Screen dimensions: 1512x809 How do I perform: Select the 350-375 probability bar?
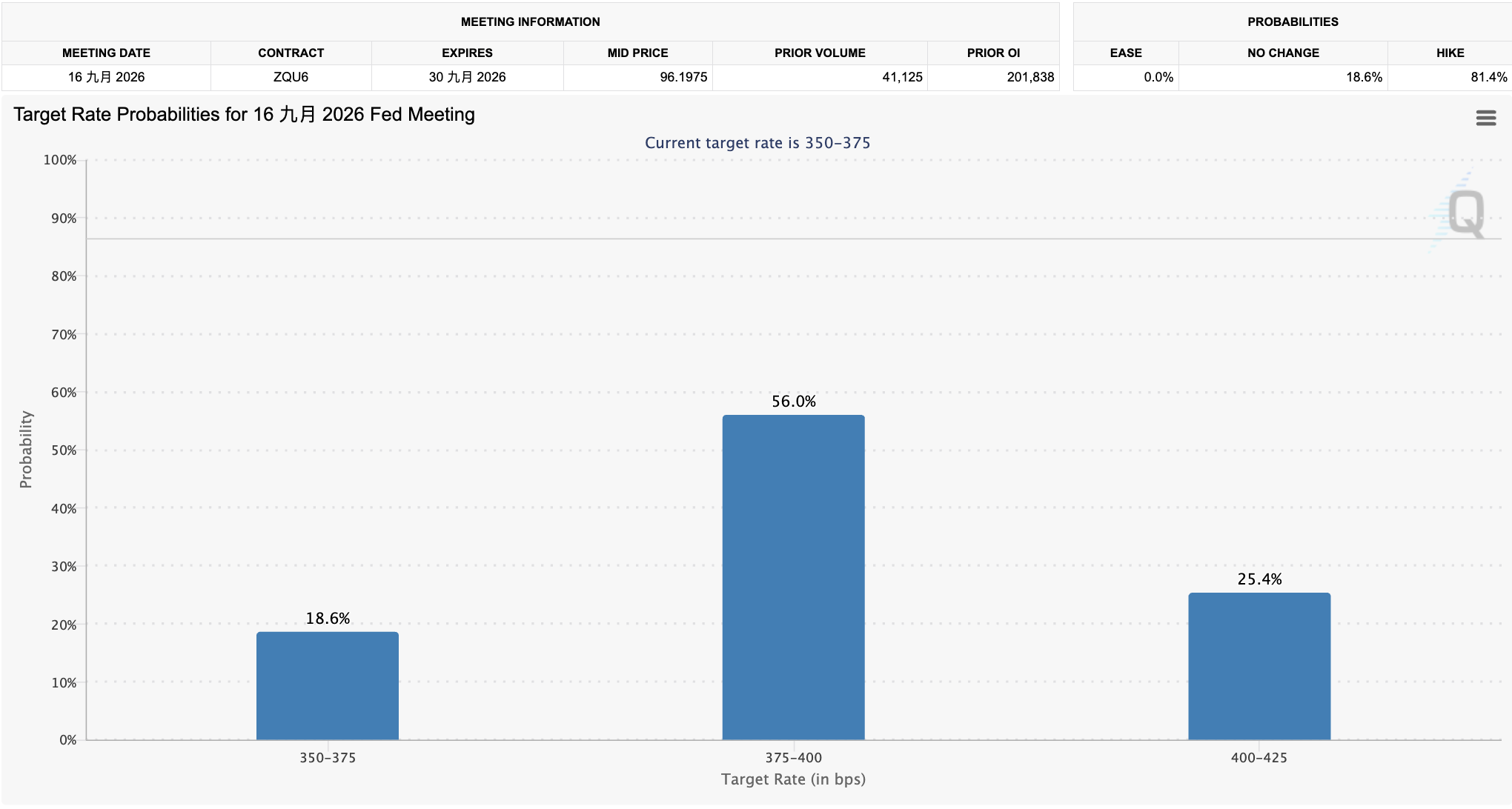pos(328,685)
